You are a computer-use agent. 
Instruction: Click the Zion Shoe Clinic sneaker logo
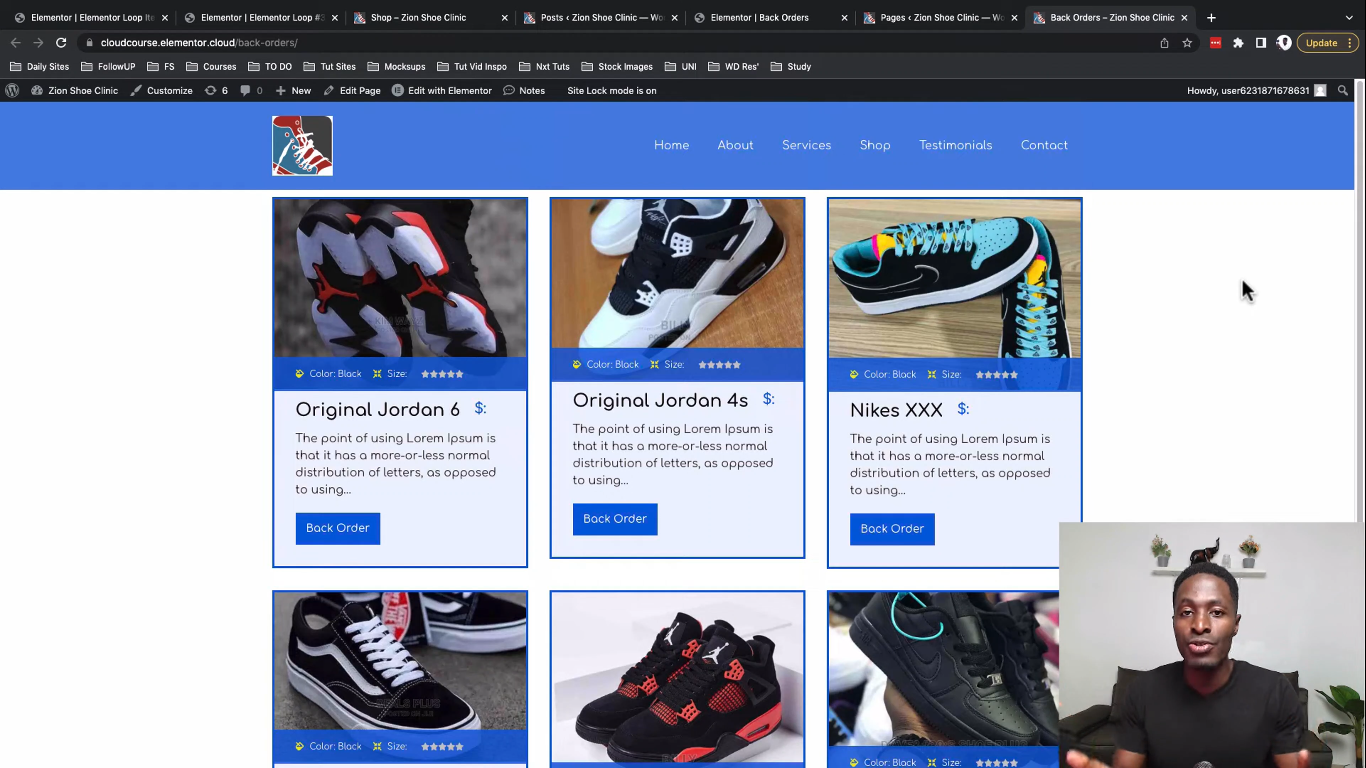point(302,145)
